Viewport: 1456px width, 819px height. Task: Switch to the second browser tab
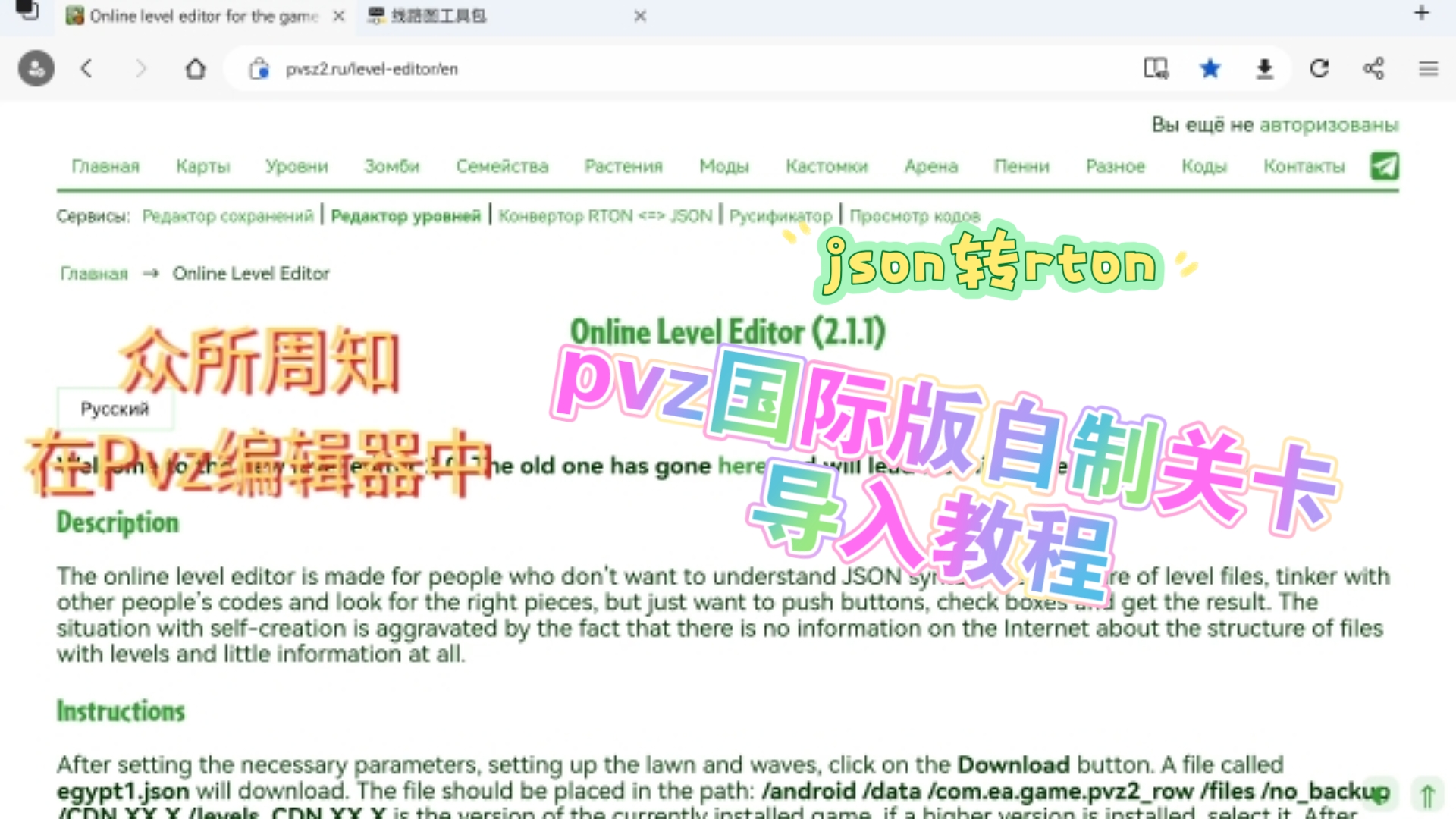coord(485,16)
